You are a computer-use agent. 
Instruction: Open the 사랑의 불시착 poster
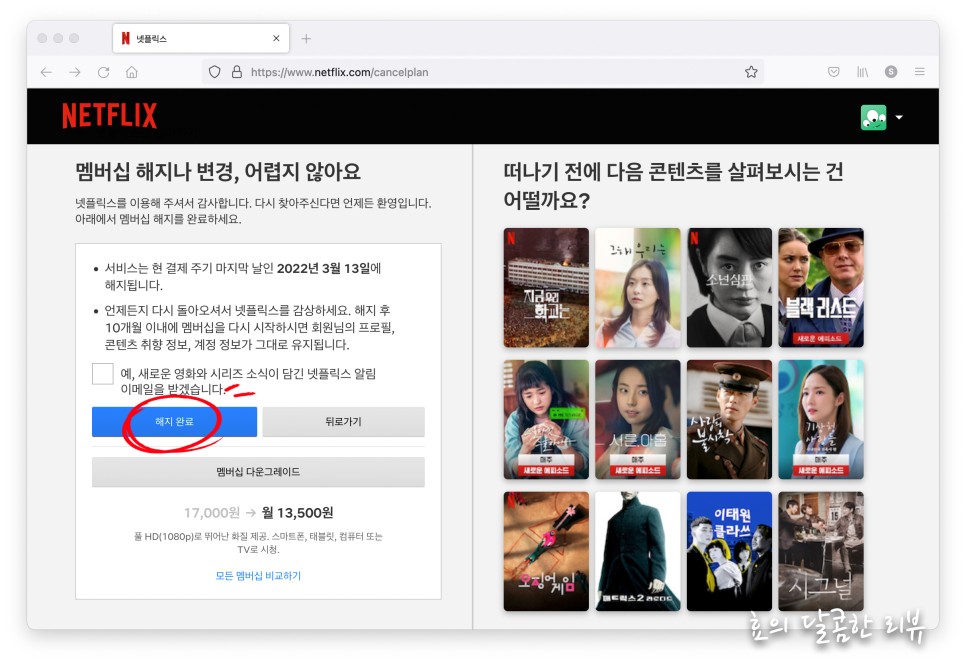click(x=729, y=420)
